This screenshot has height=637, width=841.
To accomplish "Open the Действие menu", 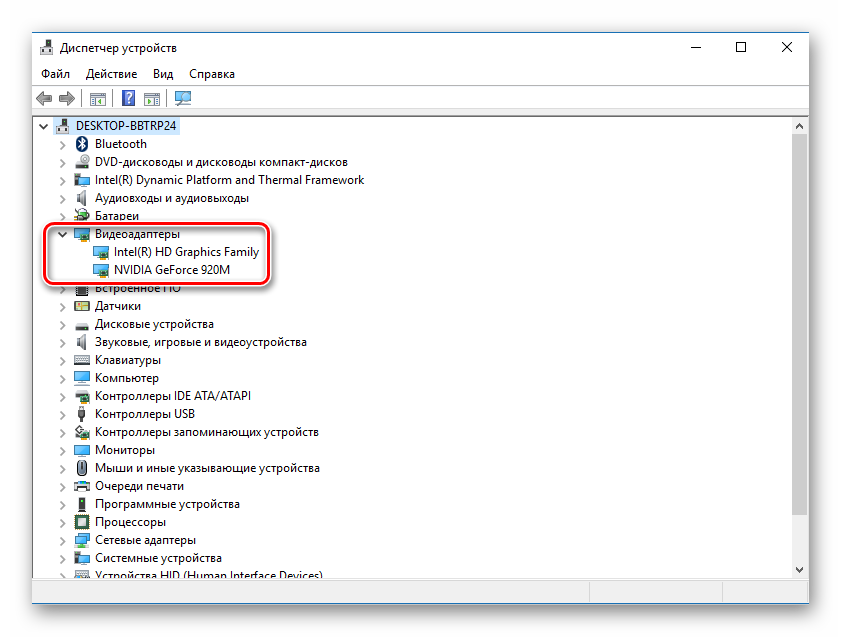I will pos(111,74).
